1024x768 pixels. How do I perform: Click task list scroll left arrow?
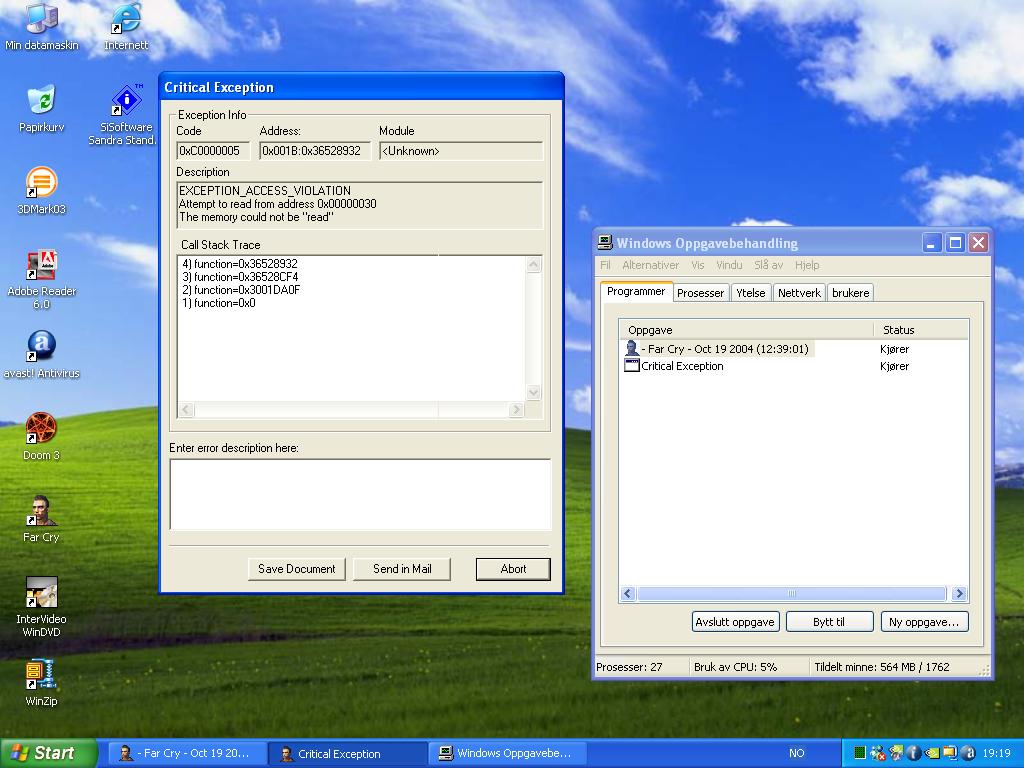[628, 594]
